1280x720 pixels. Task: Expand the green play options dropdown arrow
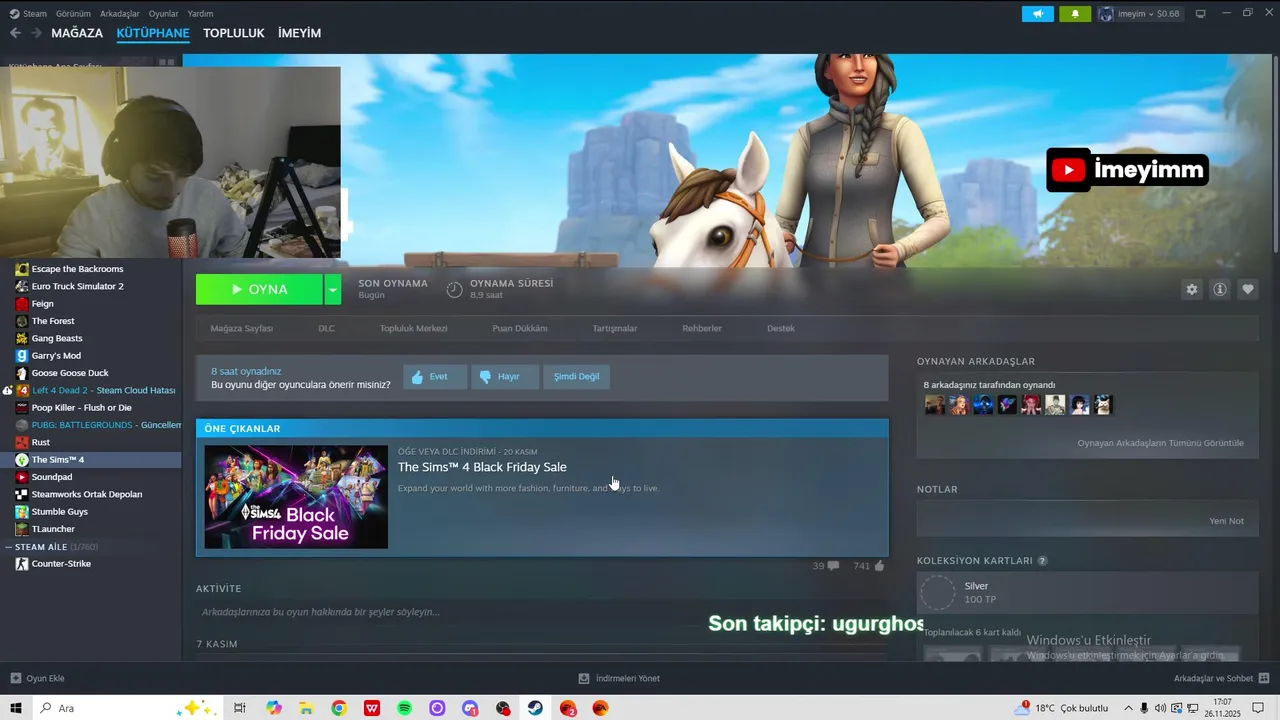[x=333, y=289]
